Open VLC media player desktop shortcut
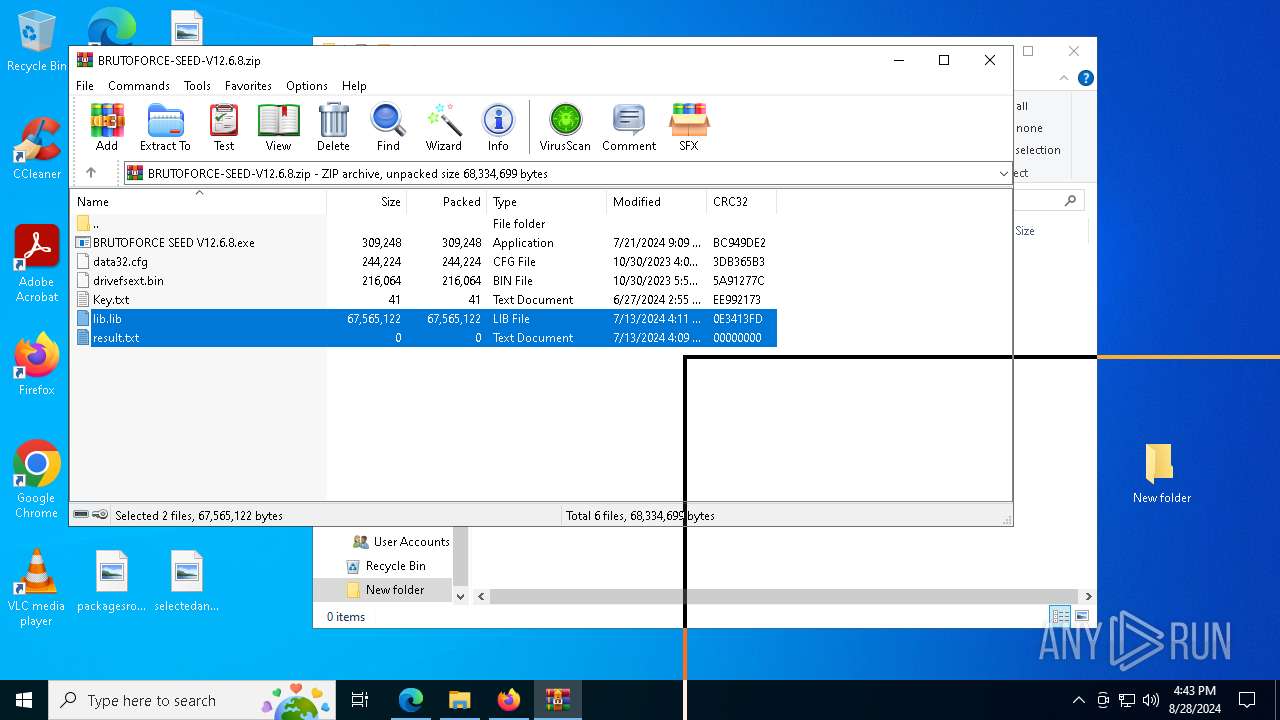 pyautogui.click(x=37, y=588)
